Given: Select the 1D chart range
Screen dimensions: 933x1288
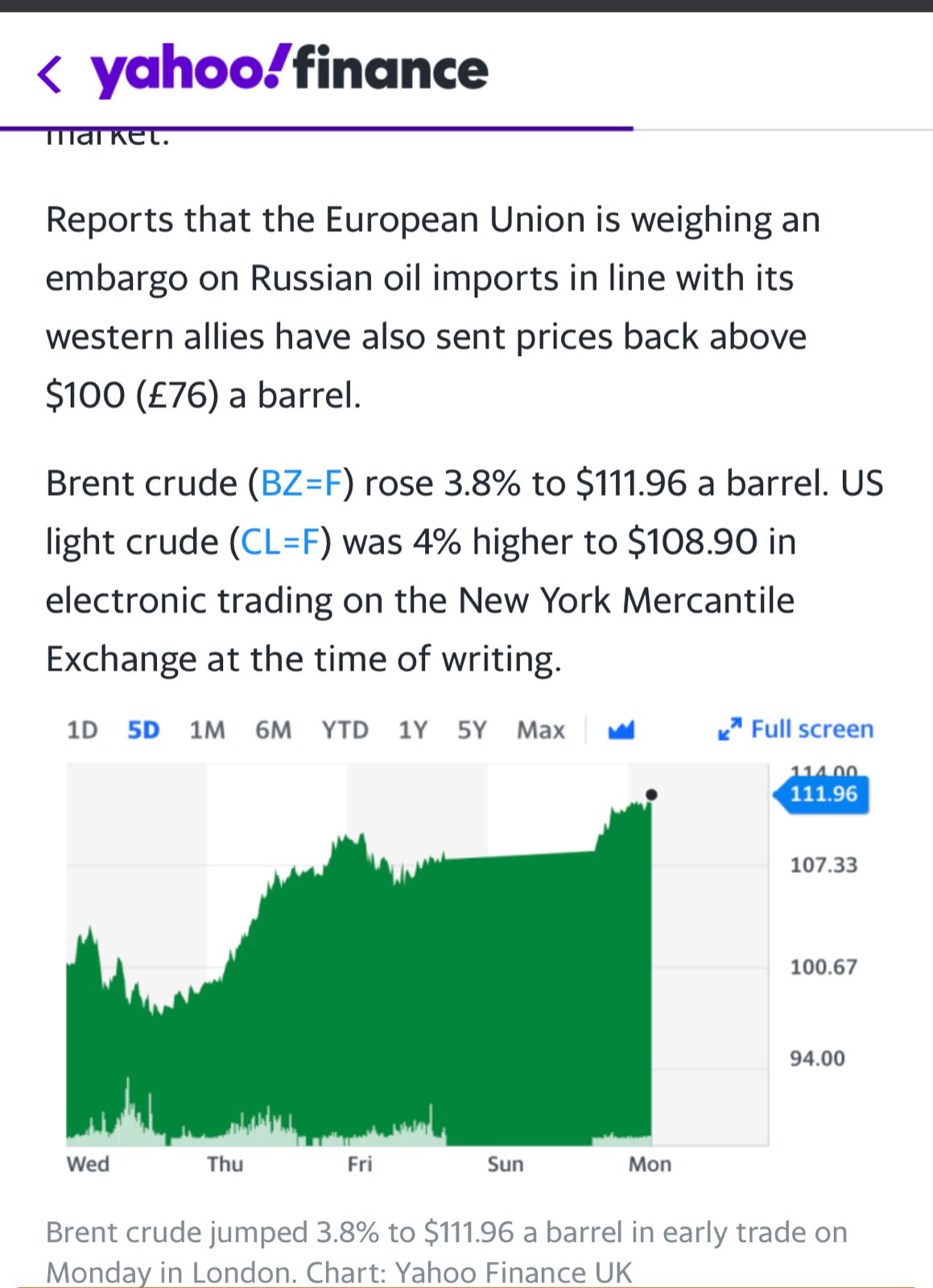Looking at the screenshot, I should tap(82, 729).
